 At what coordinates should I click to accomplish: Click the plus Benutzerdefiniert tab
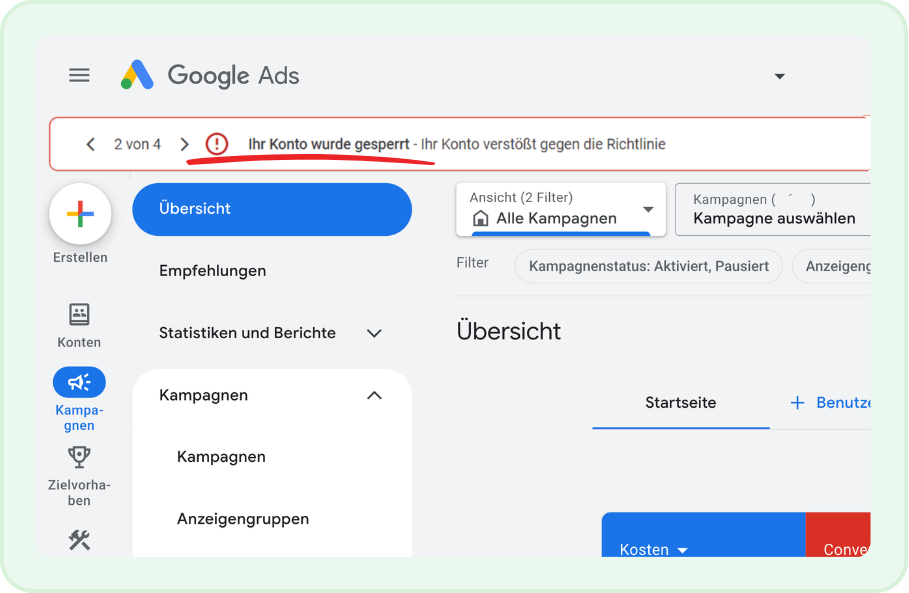tap(831, 402)
